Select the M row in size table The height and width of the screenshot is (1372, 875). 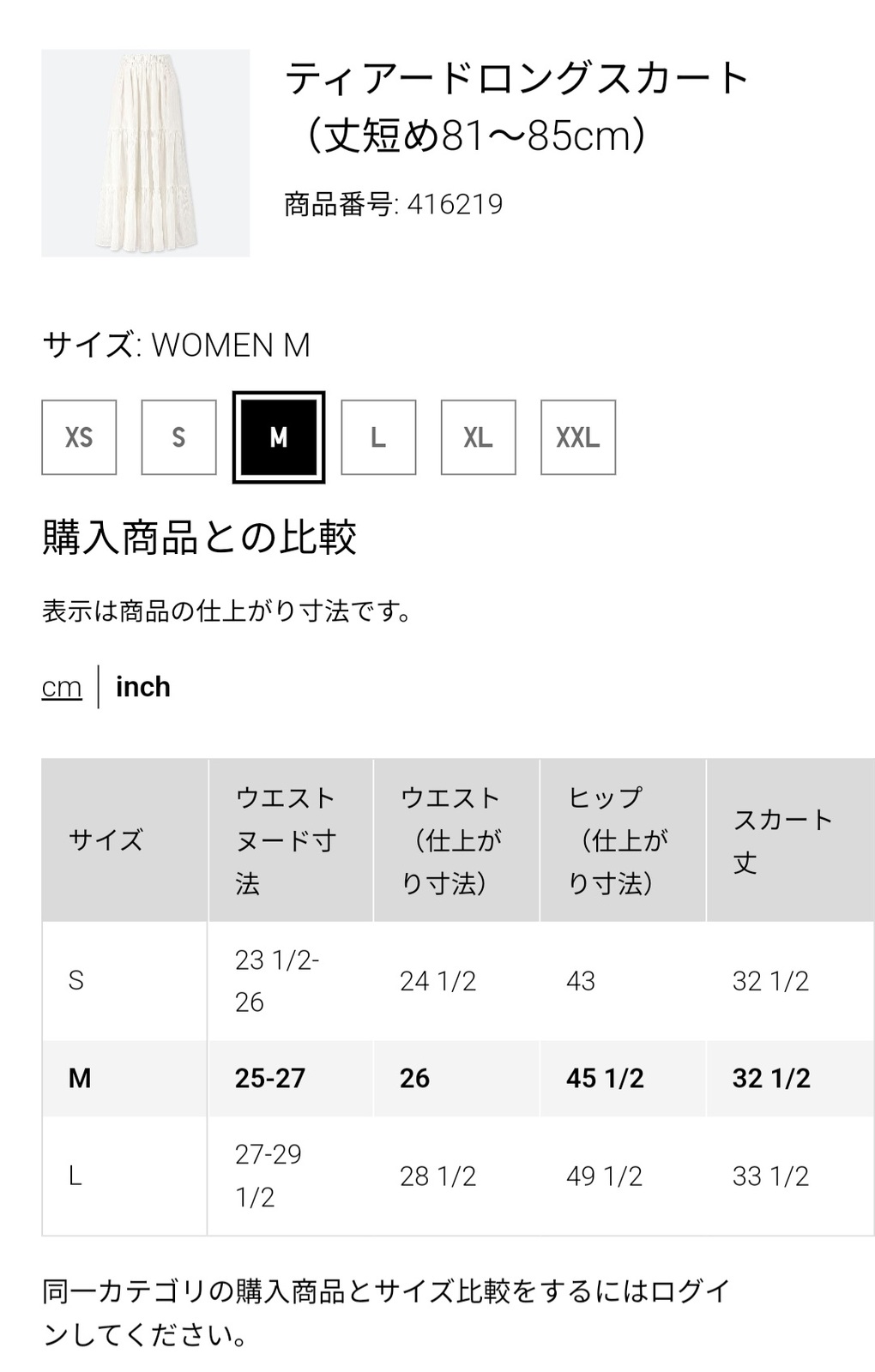(x=458, y=1079)
